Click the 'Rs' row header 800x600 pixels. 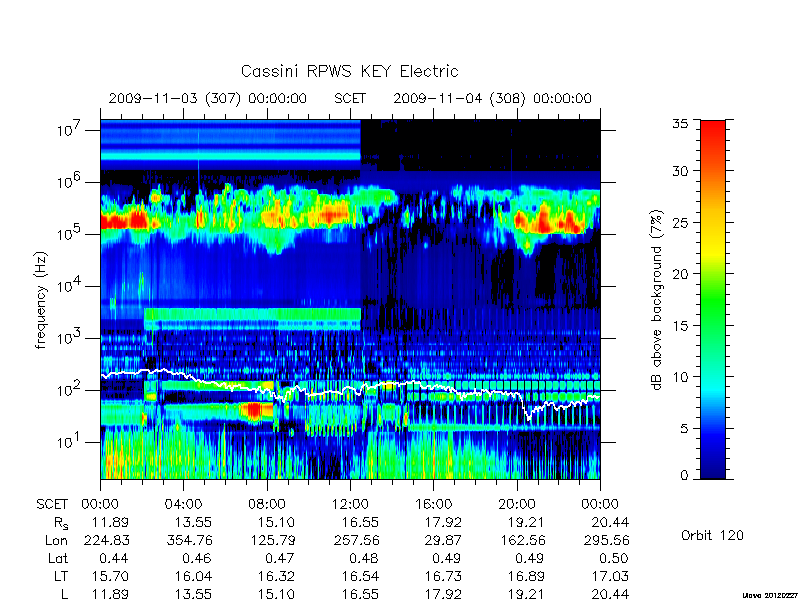click(x=61, y=523)
